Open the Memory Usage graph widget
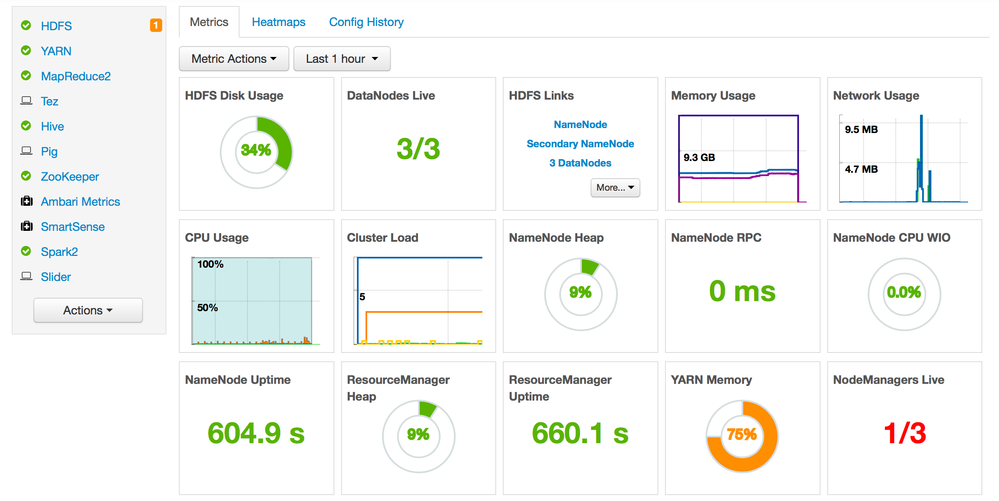This screenshot has width=999, height=501. (743, 159)
